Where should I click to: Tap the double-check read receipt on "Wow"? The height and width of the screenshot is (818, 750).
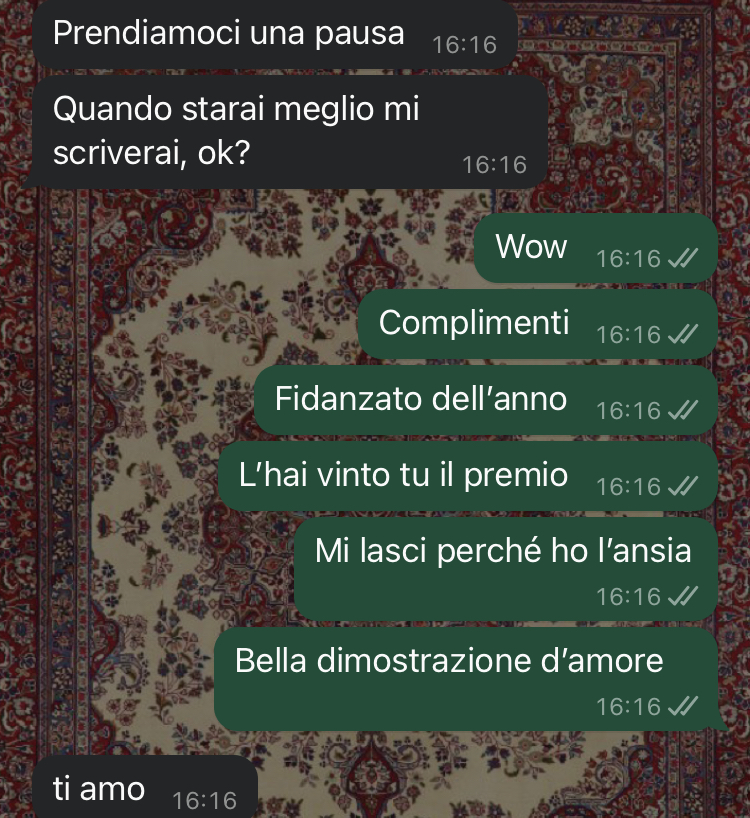tap(683, 258)
